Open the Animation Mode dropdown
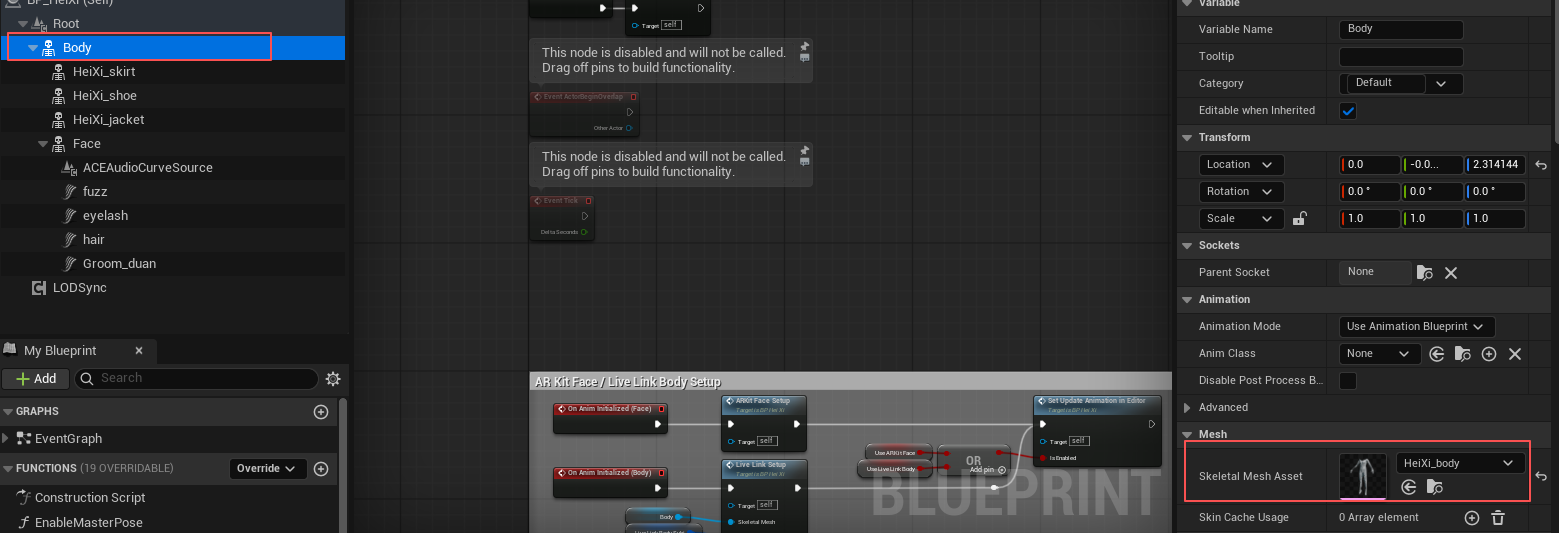This screenshot has width=1559, height=533. [1417, 327]
